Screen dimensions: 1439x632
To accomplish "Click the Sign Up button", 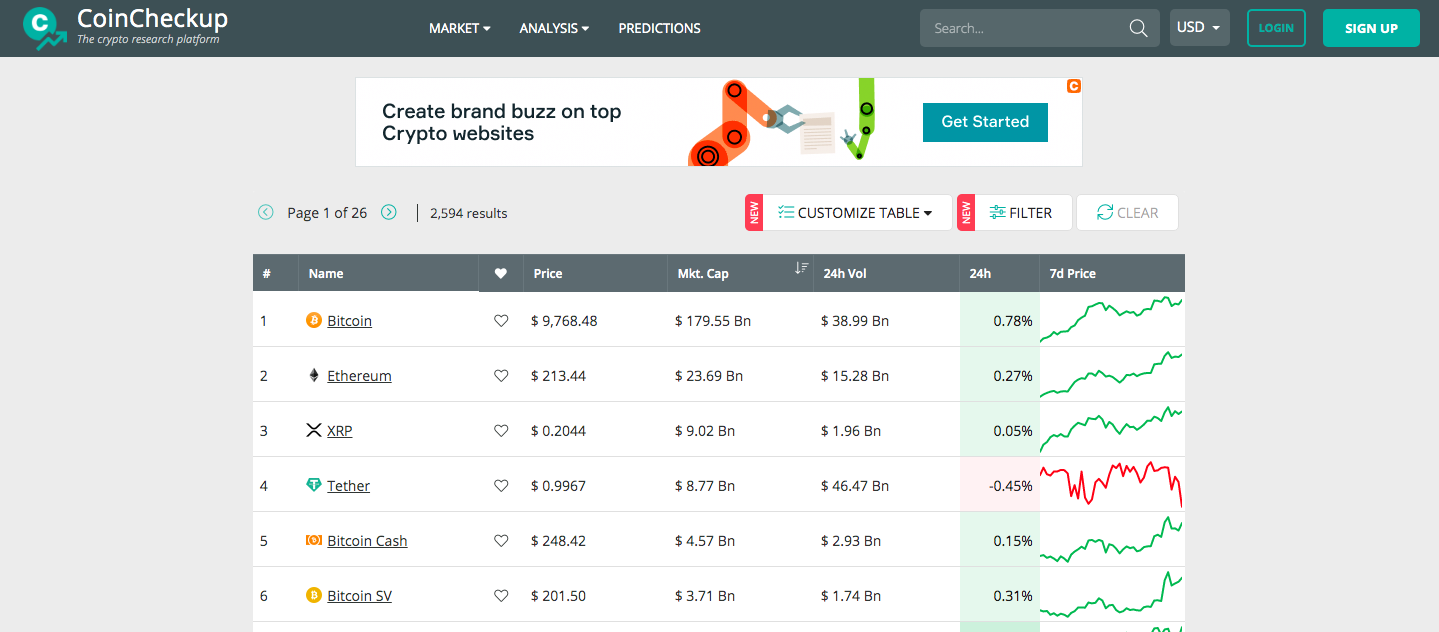I will pos(1370,28).
